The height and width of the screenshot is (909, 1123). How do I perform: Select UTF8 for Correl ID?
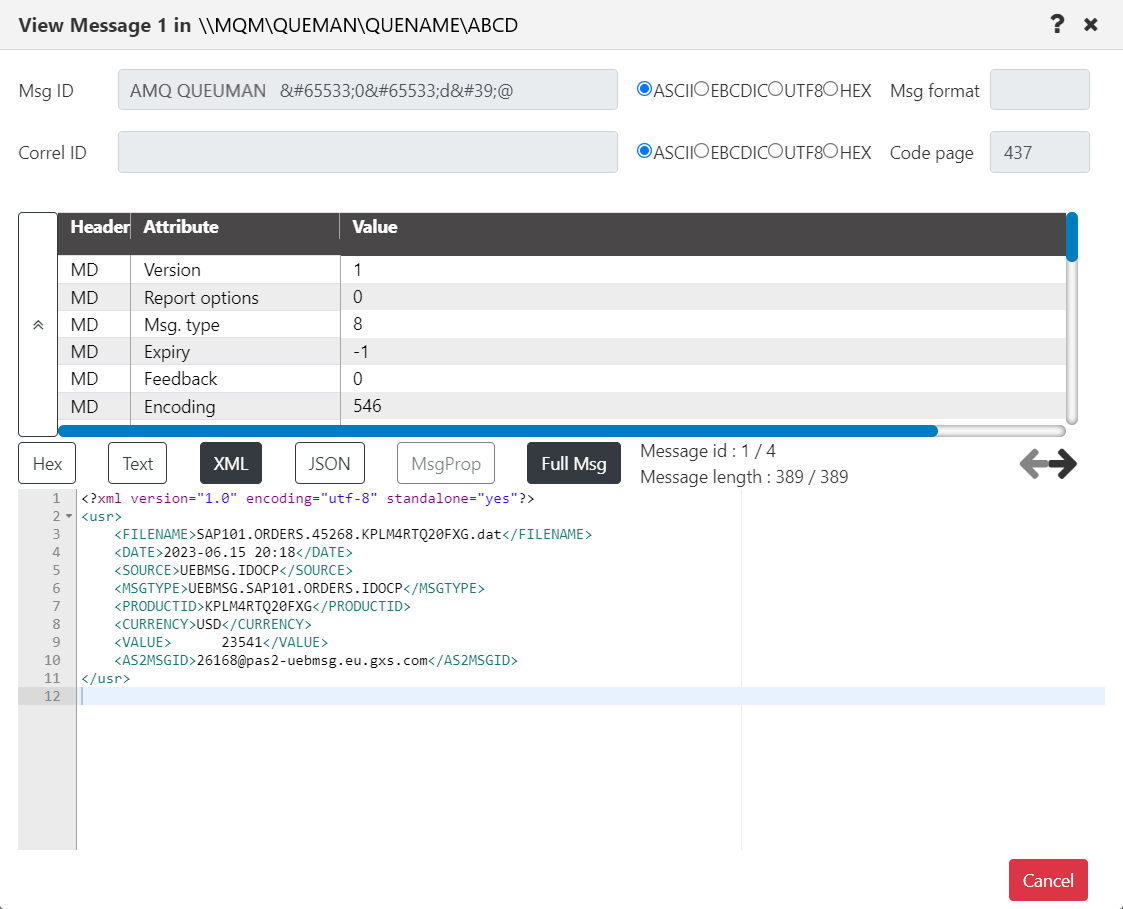pyautogui.click(x=775, y=150)
